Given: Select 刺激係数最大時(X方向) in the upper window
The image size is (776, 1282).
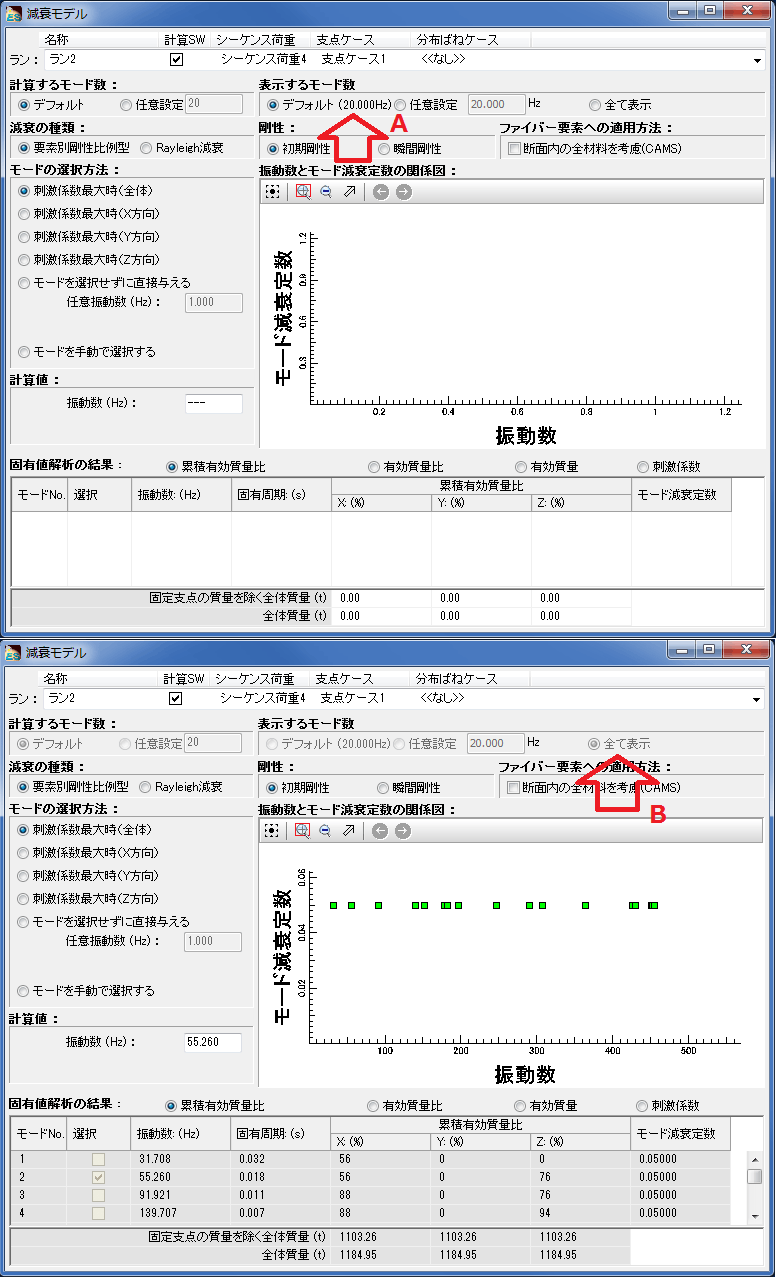Looking at the screenshot, I should [x=24, y=214].
